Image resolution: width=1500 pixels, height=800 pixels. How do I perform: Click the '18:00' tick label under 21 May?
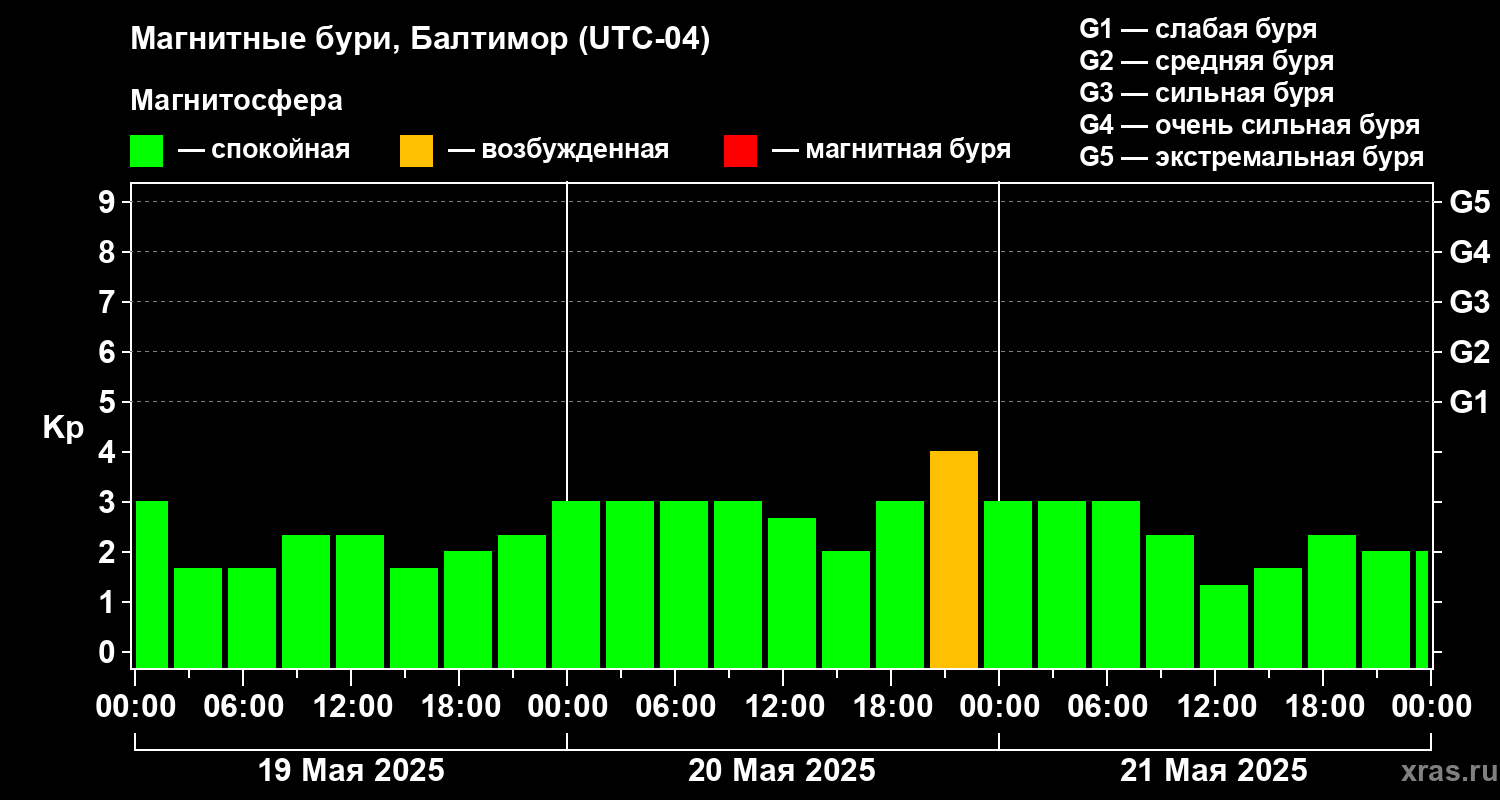1325,706
